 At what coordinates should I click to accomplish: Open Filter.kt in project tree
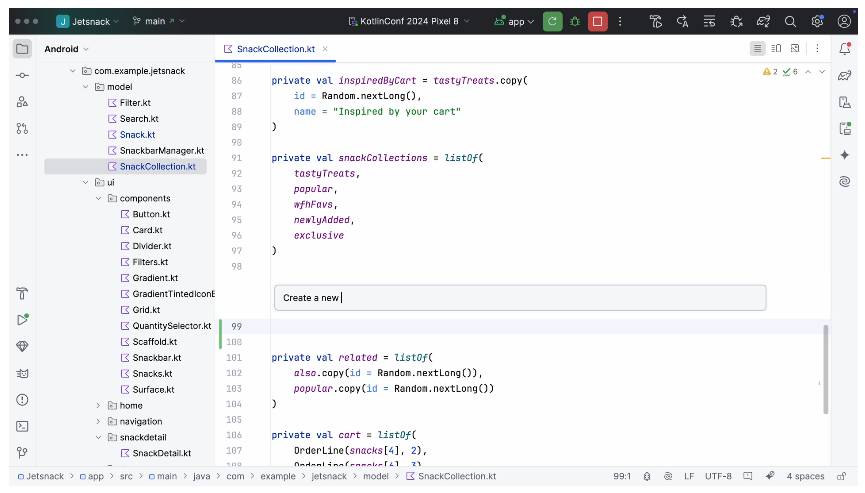(x=135, y=103)
